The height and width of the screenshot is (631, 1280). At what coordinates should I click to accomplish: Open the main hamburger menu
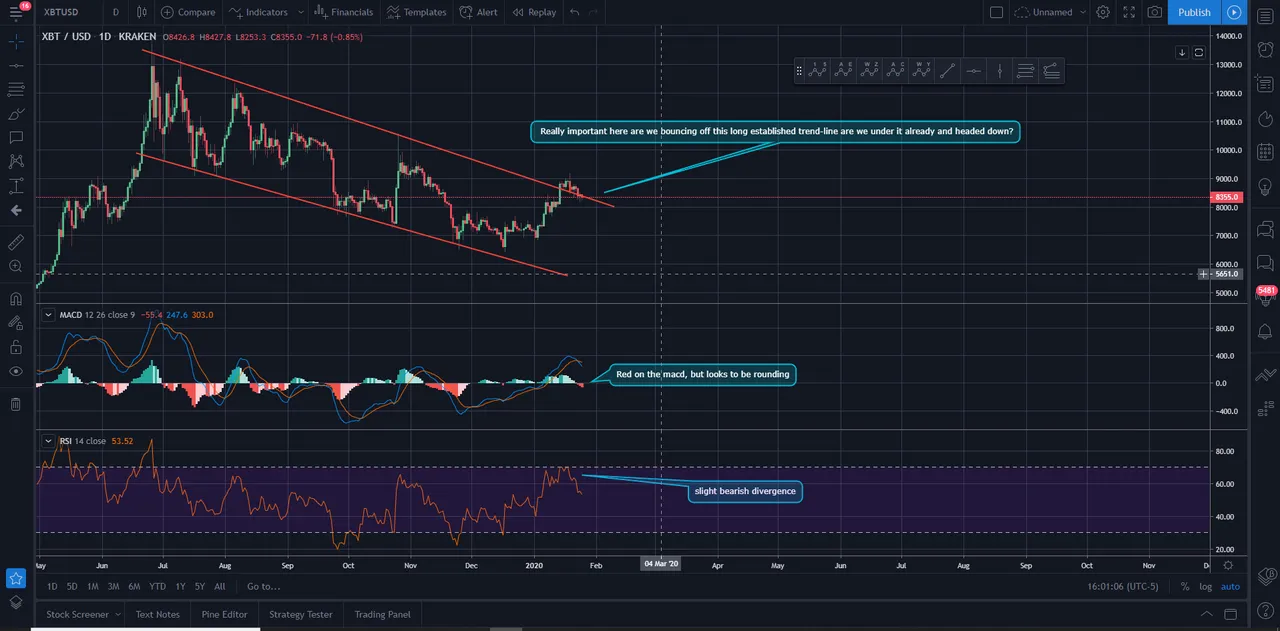pos(15,12)
